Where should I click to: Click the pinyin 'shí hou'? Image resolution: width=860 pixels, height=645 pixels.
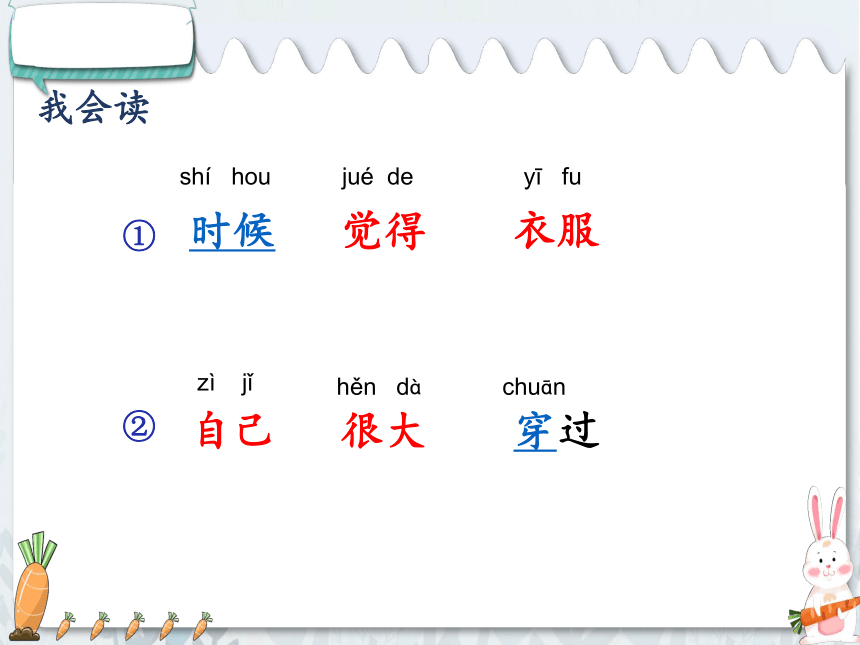click(225, 177)
